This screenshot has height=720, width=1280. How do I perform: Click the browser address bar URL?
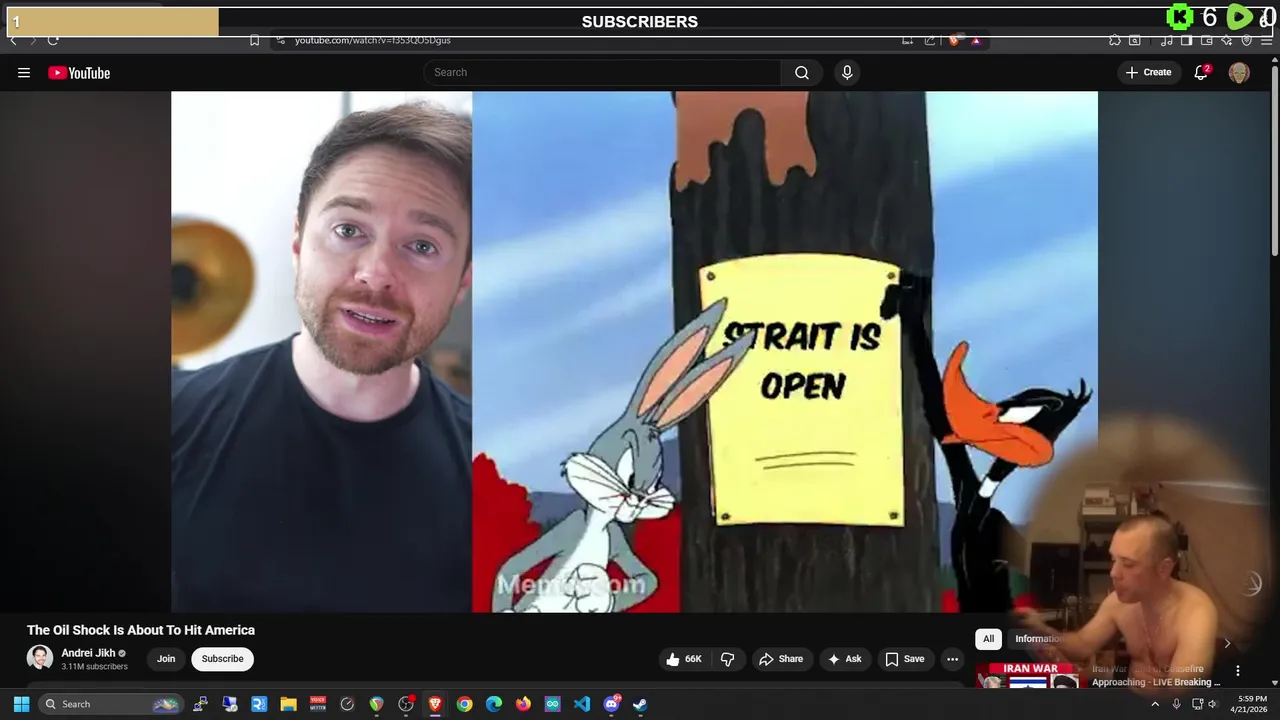[373, 40]
